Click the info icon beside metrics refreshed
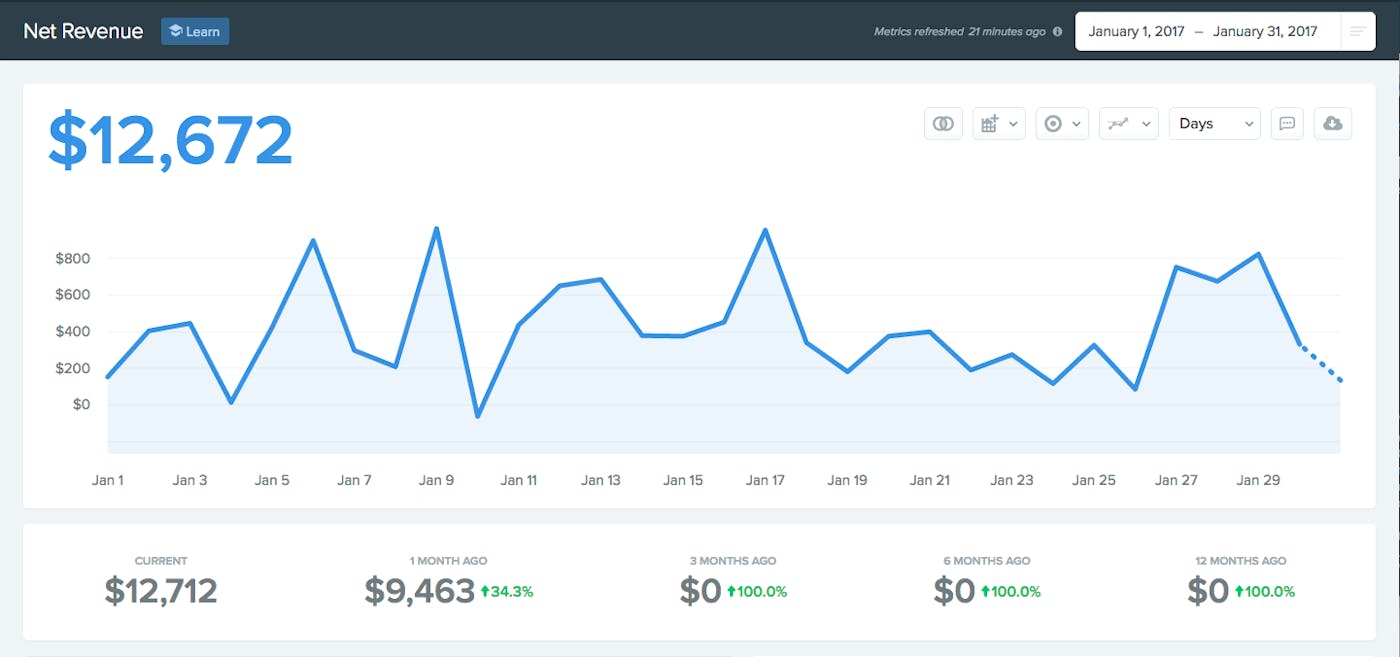The image size is (1400, 657). click(x=1057, y=32)
